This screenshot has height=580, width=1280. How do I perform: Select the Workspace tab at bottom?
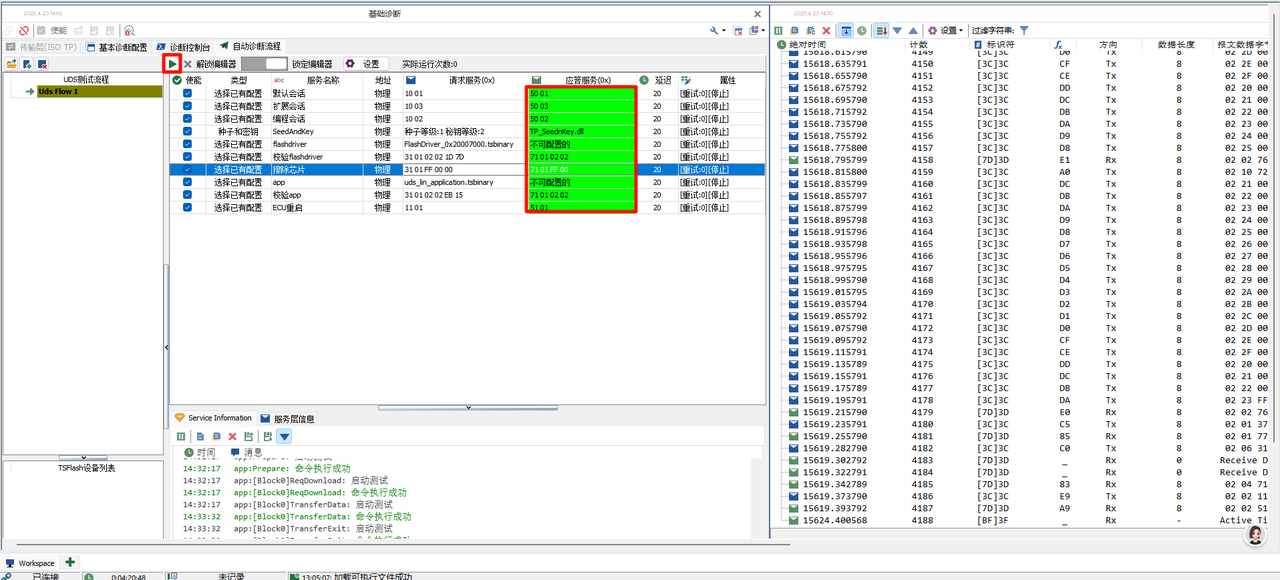[x=30, y=563]
